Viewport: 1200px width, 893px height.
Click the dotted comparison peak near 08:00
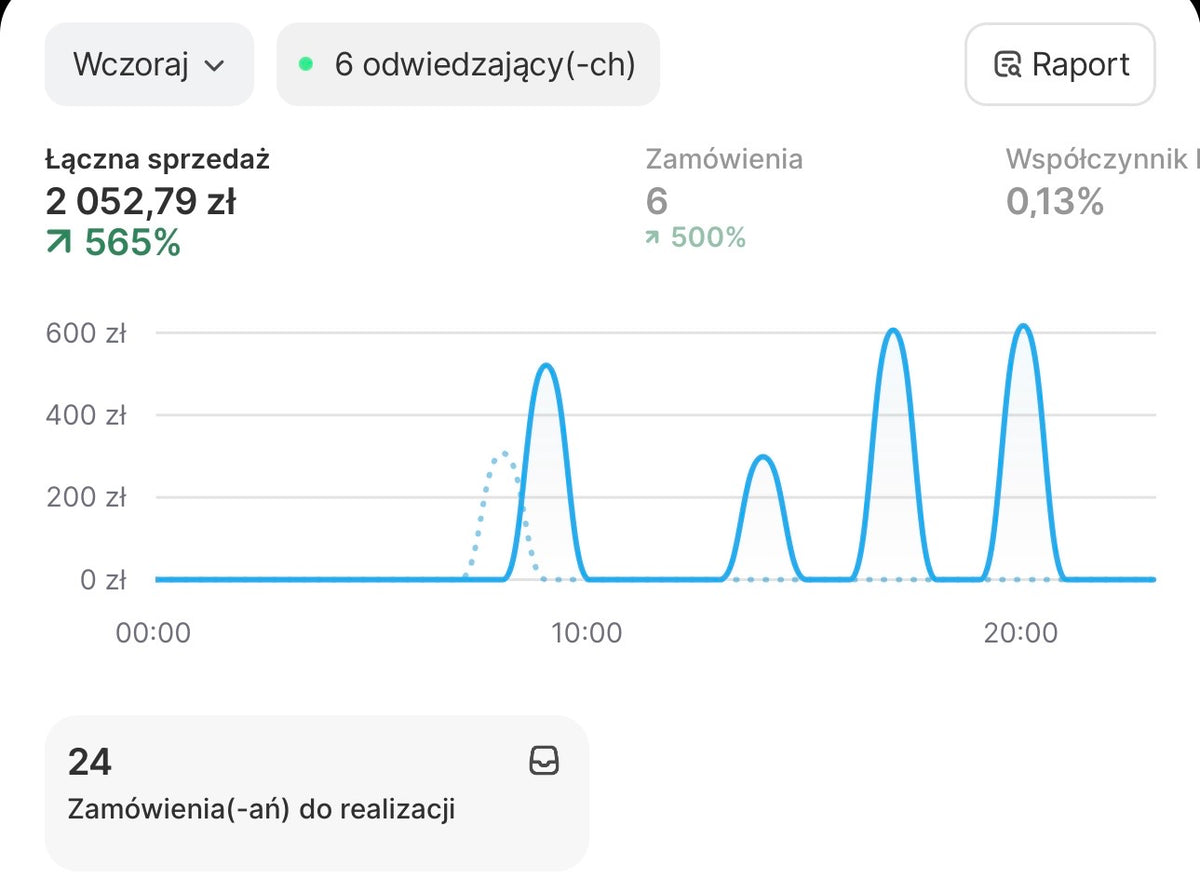[x=504, y=455]
